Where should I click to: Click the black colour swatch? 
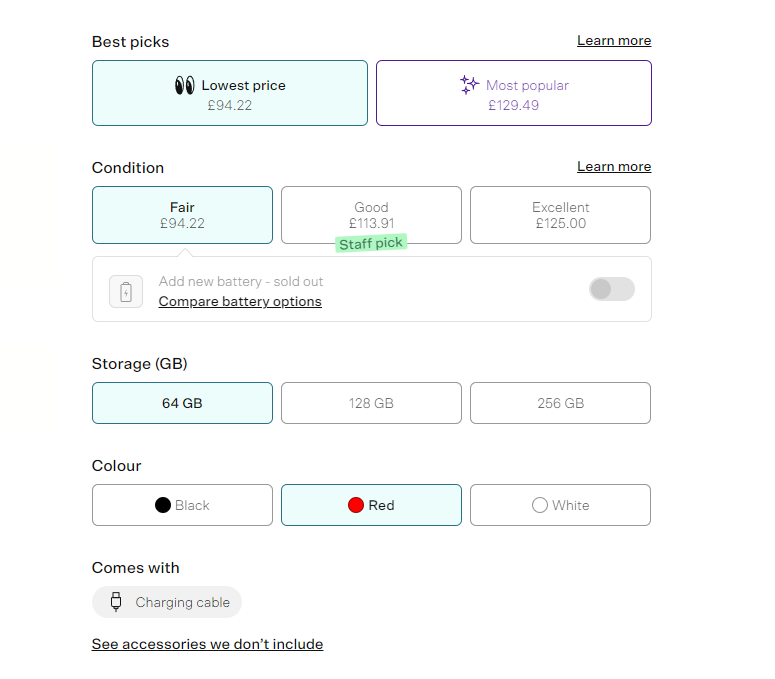pyautogui.click(x=163, y=505)
